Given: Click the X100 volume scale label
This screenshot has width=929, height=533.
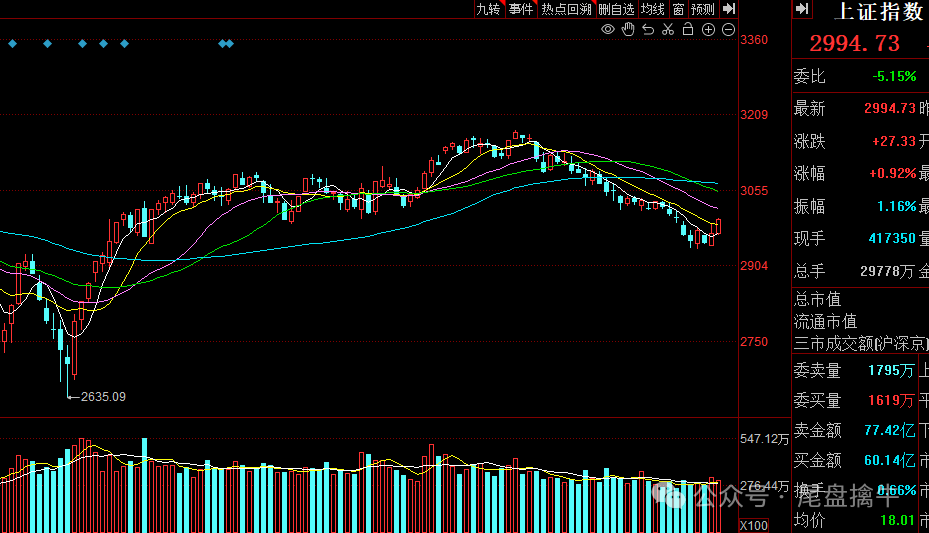Looking at the screenshot, I should (x=754, y=525).
